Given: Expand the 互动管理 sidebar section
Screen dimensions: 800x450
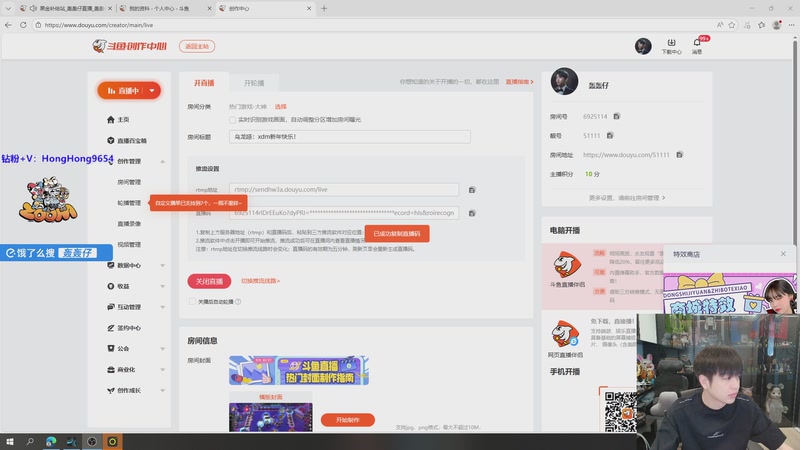Looking at the screenshot, I should click(x=162, y=307).
